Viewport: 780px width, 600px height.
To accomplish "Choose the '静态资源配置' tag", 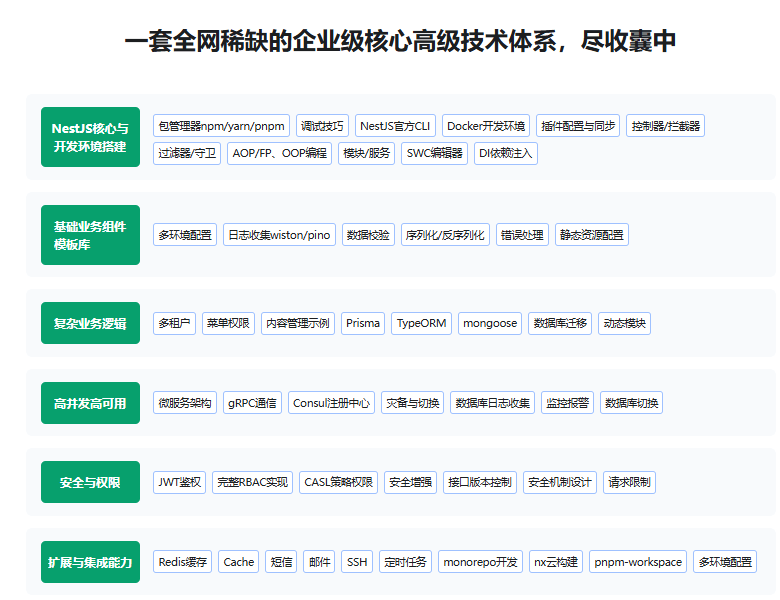I will 592,235.
